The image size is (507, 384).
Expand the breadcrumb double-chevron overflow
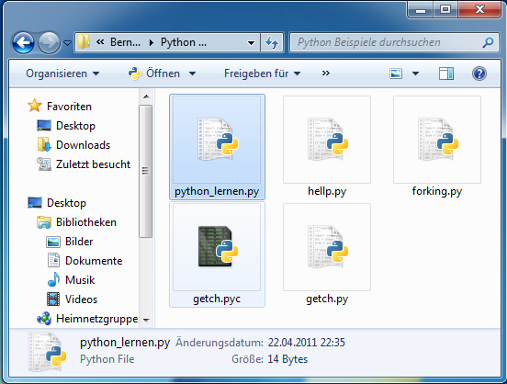click(x=100, y=42)
